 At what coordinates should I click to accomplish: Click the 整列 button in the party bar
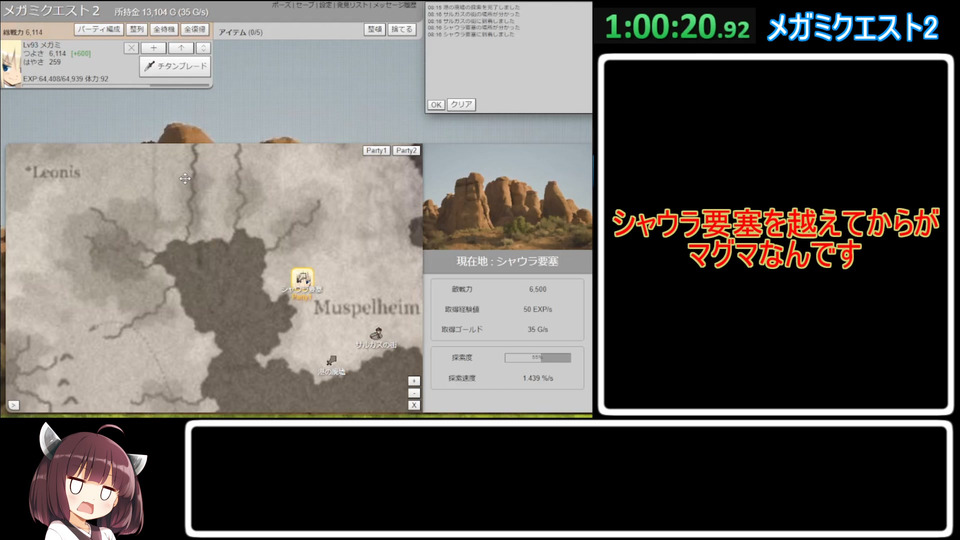coord(137,29)
